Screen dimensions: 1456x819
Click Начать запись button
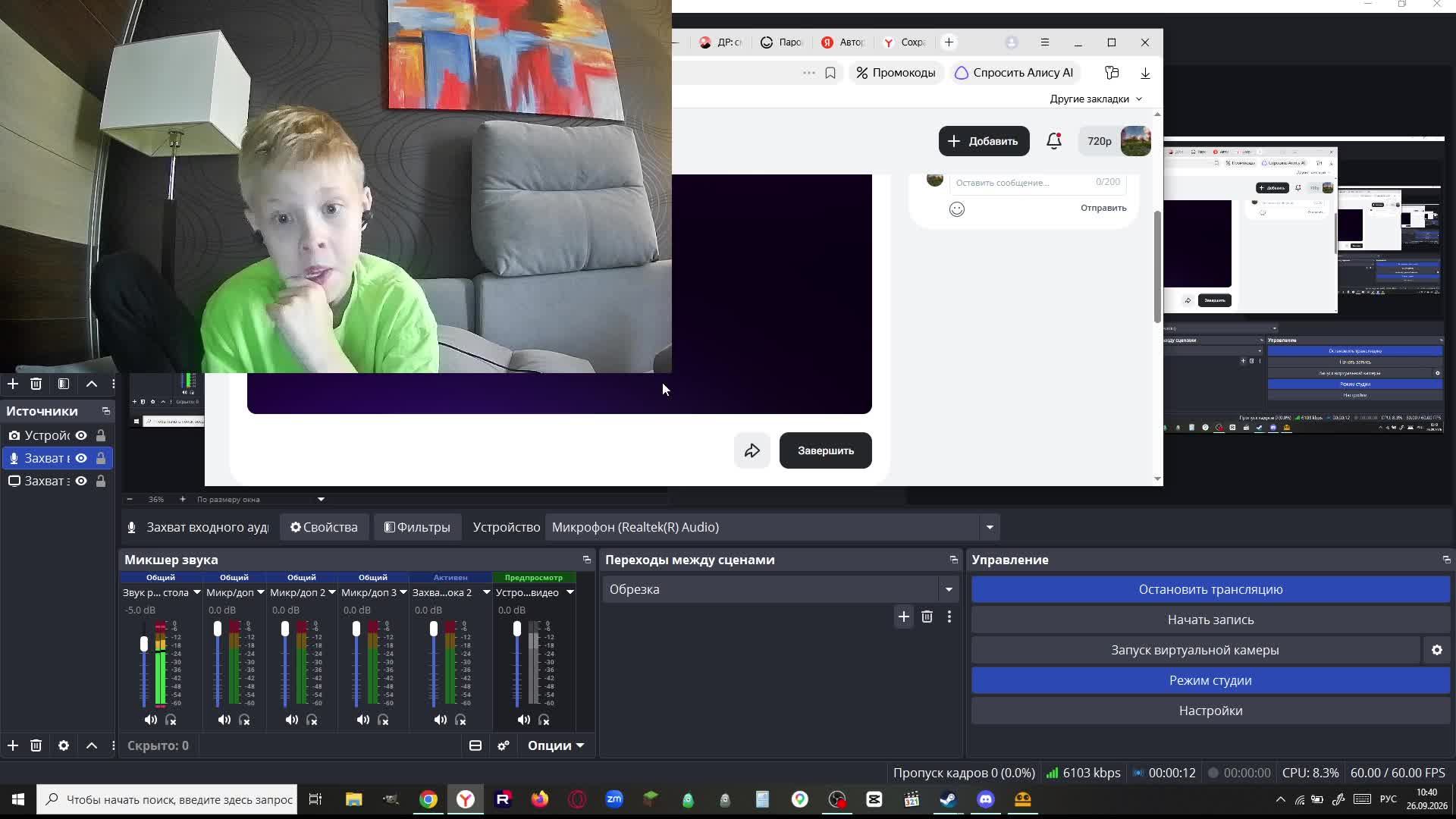[x=1210, y=620]
